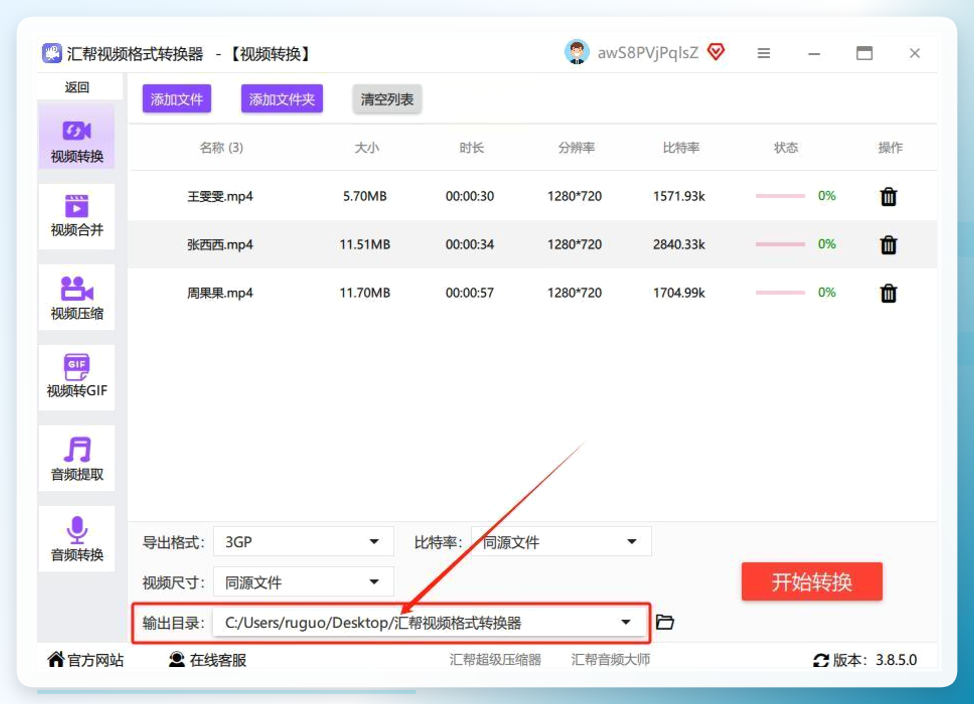The height and width of the screenshot is (704, 974).
Task: Select the file name 周果果.mp4
Action: pos(220,293)
